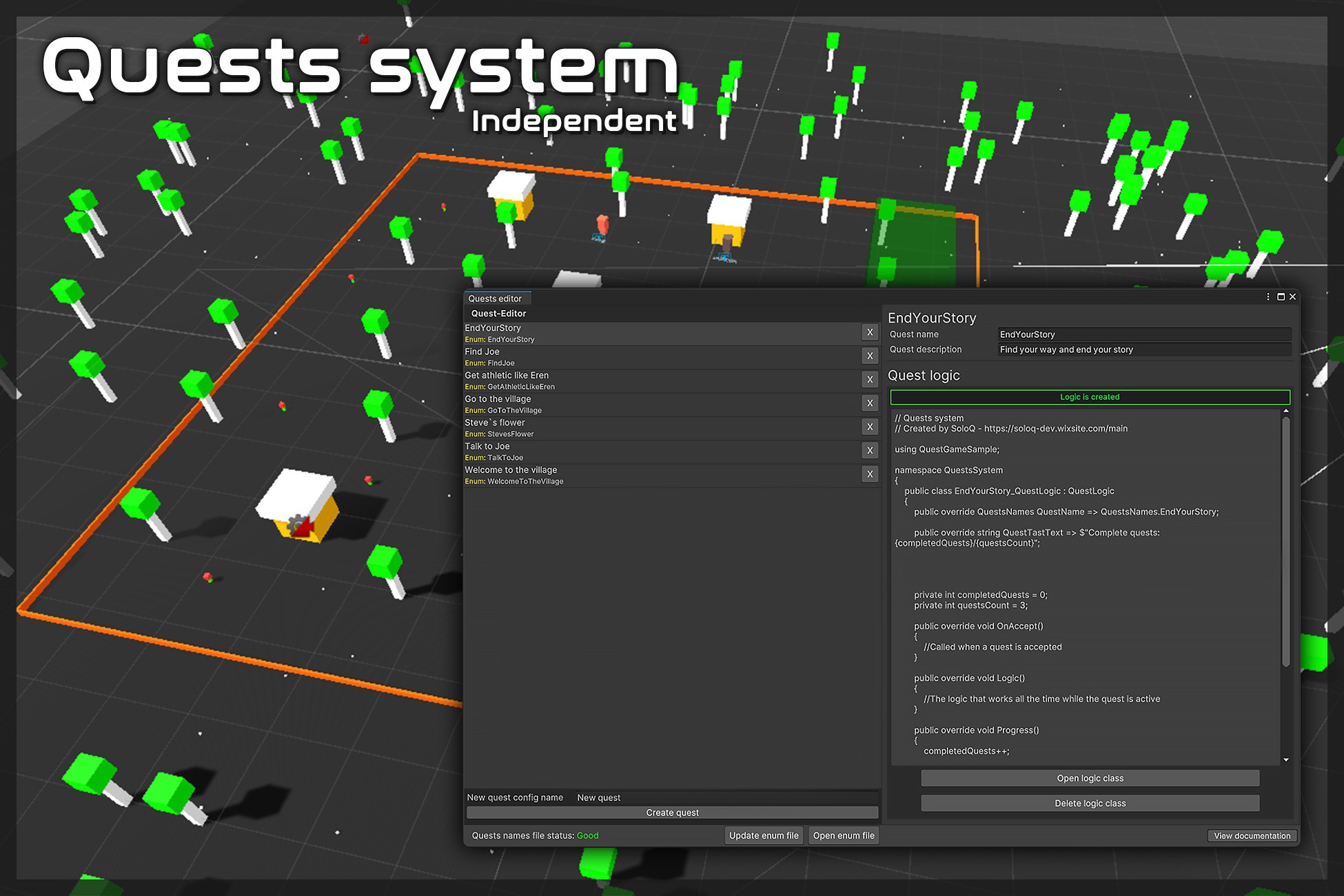Delete Go to the village quest
Screen dimensions: 1344x896
point(870,404)
